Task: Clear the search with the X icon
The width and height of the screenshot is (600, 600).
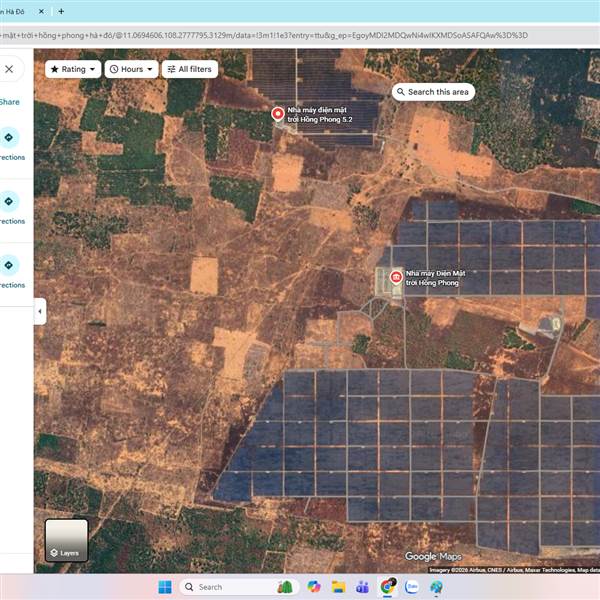Action: (x=9, y=69)
